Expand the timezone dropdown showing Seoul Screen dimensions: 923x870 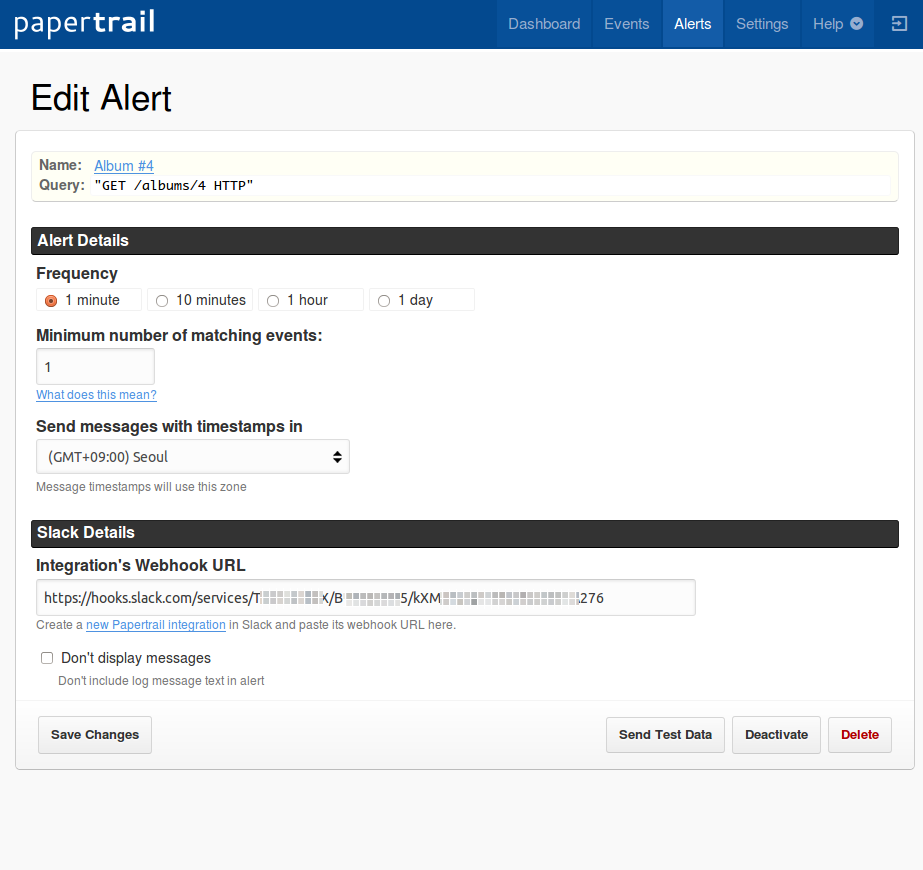193,457
